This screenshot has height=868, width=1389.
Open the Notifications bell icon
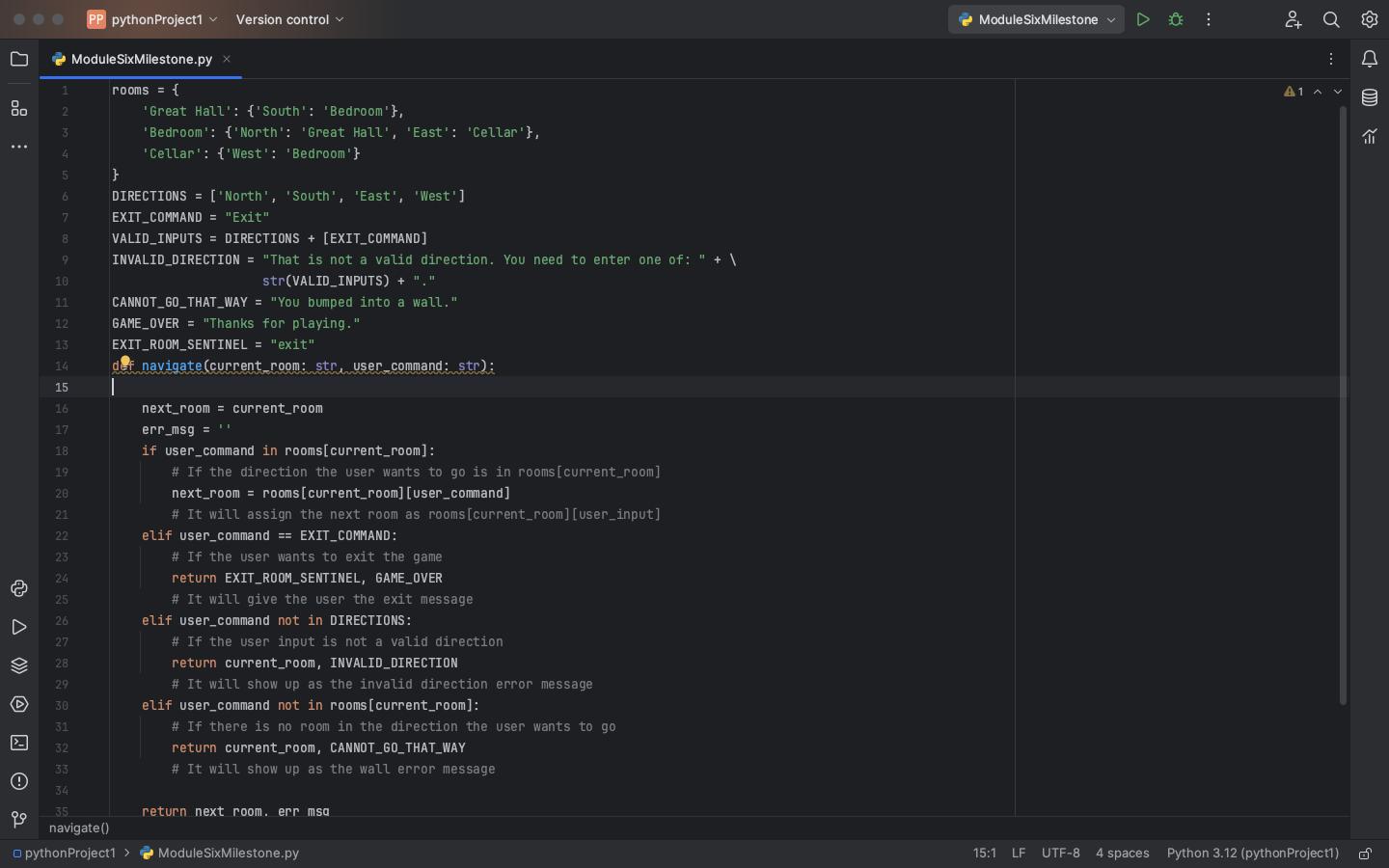click(x=1370, y=60)
